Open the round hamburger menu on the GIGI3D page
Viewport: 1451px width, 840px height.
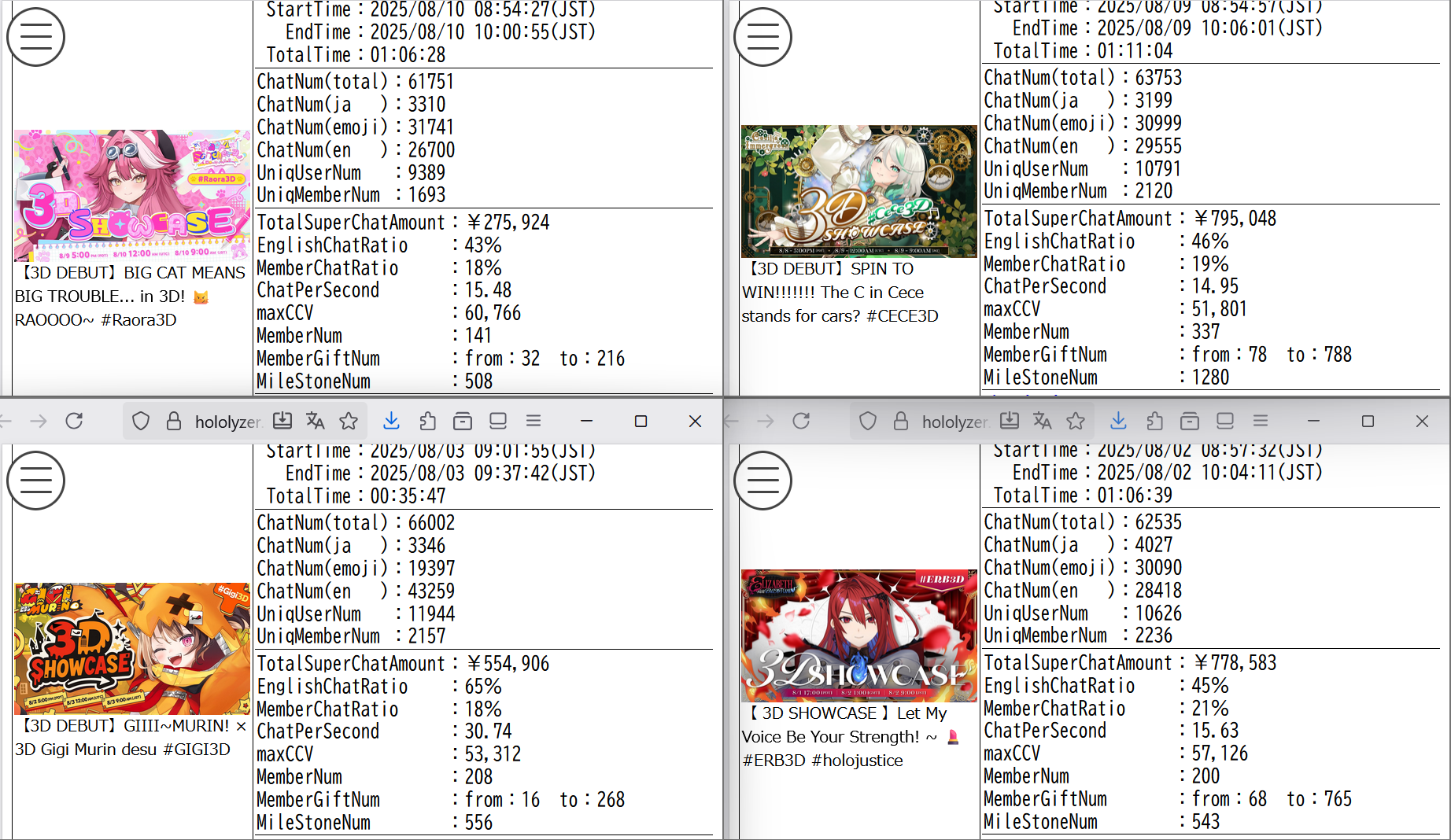(x=35, y=481)
